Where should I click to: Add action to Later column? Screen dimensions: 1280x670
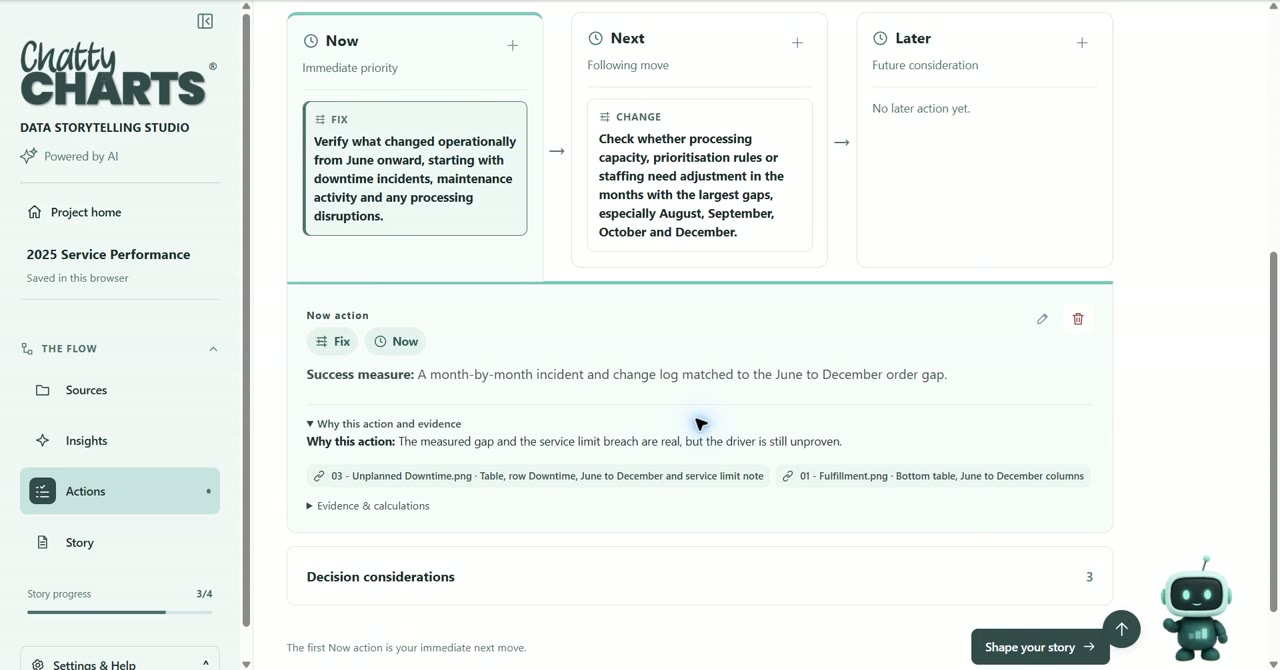click(x=1082, y=43)
